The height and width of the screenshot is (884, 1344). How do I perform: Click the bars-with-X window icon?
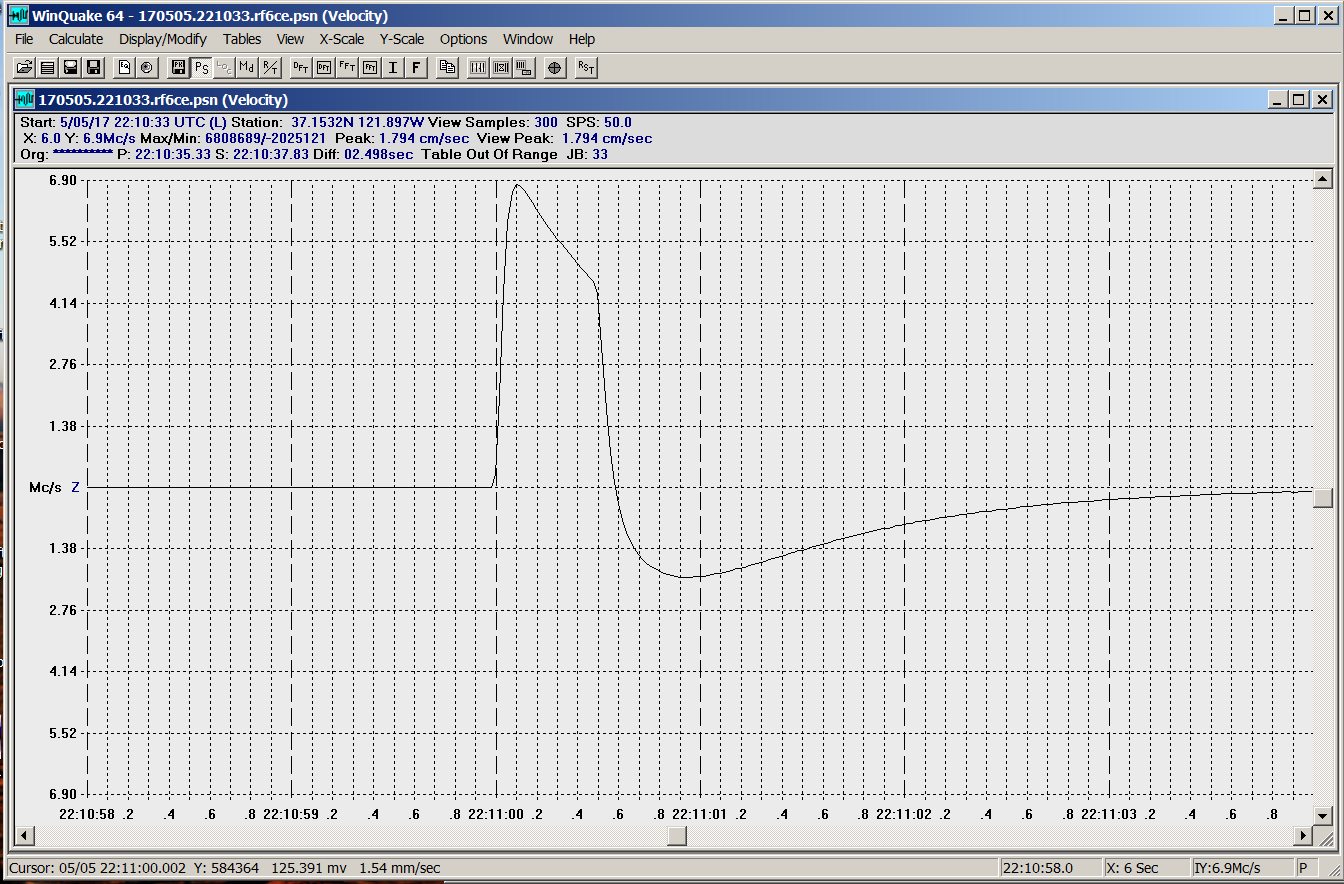[501, 67]
